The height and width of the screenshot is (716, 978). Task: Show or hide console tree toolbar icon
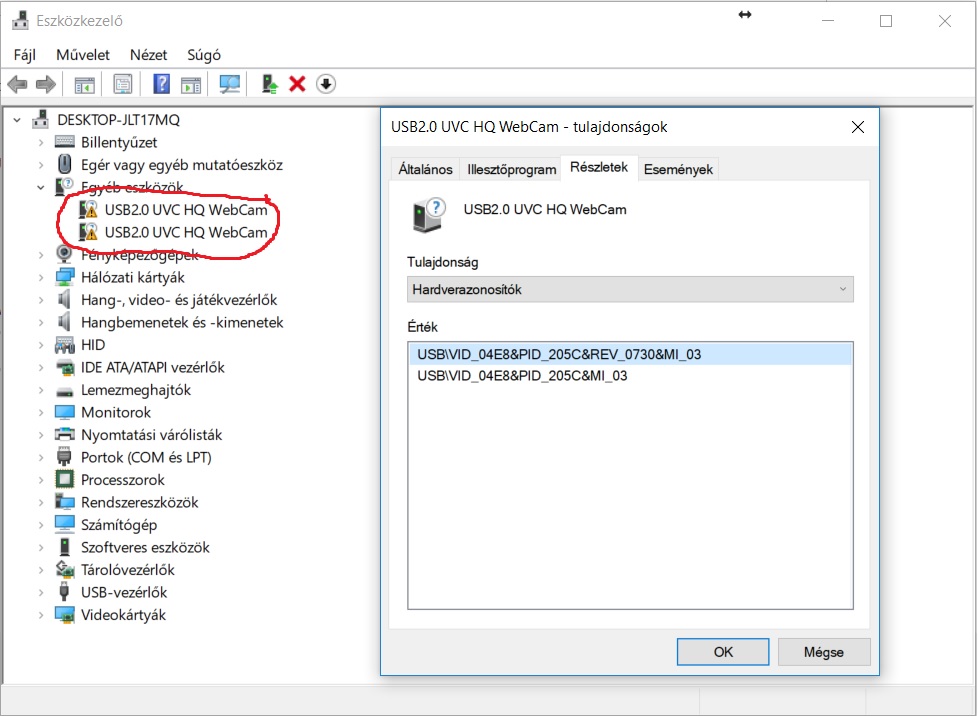point(84,84)
